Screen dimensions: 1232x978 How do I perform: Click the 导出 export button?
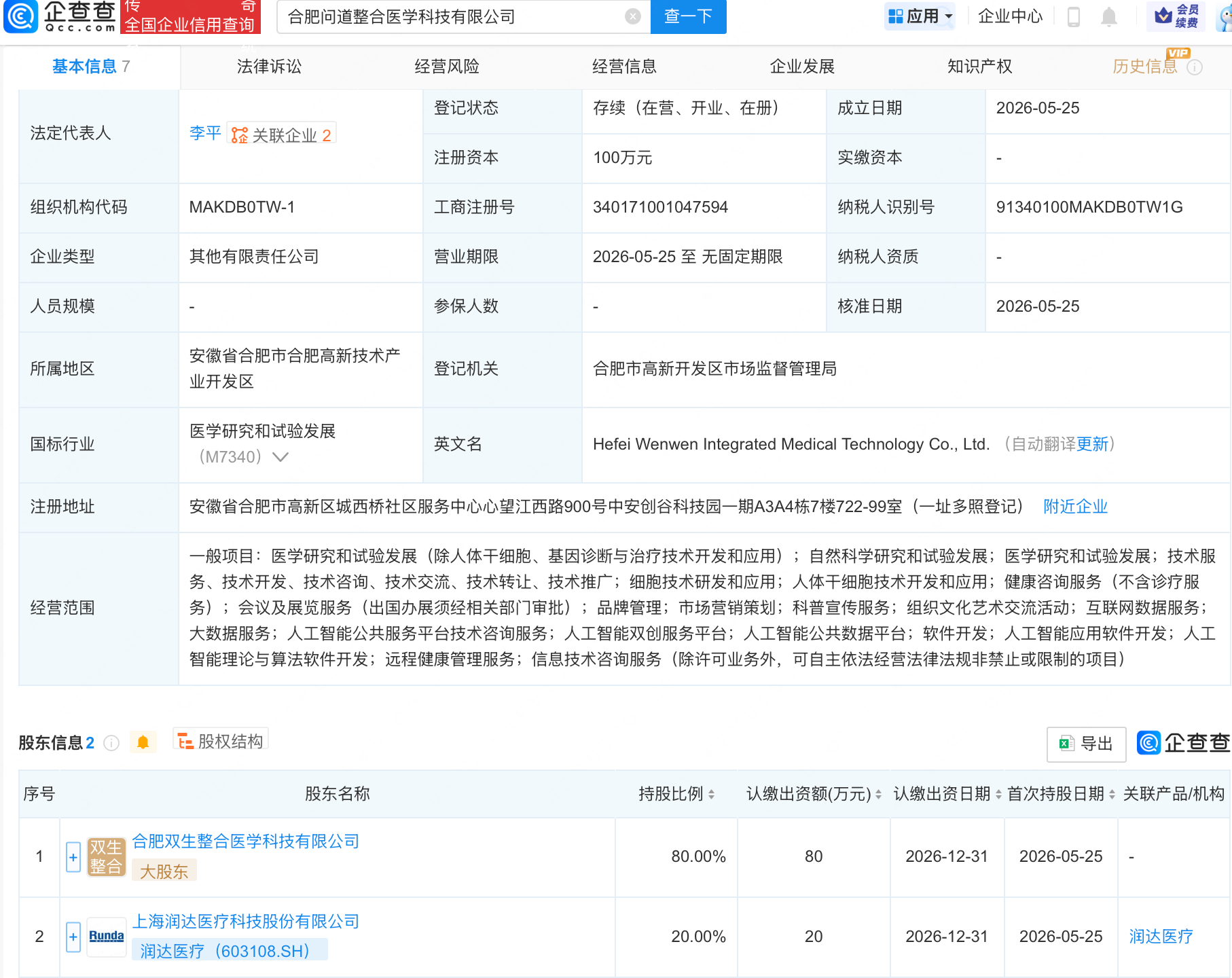click(x=1086, y=744)
